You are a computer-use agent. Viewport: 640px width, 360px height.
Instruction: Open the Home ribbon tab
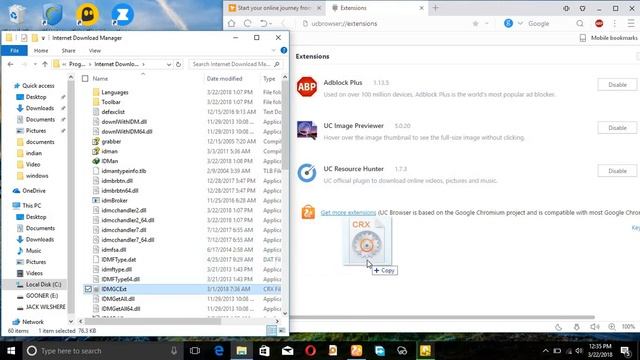pos(41,51)
